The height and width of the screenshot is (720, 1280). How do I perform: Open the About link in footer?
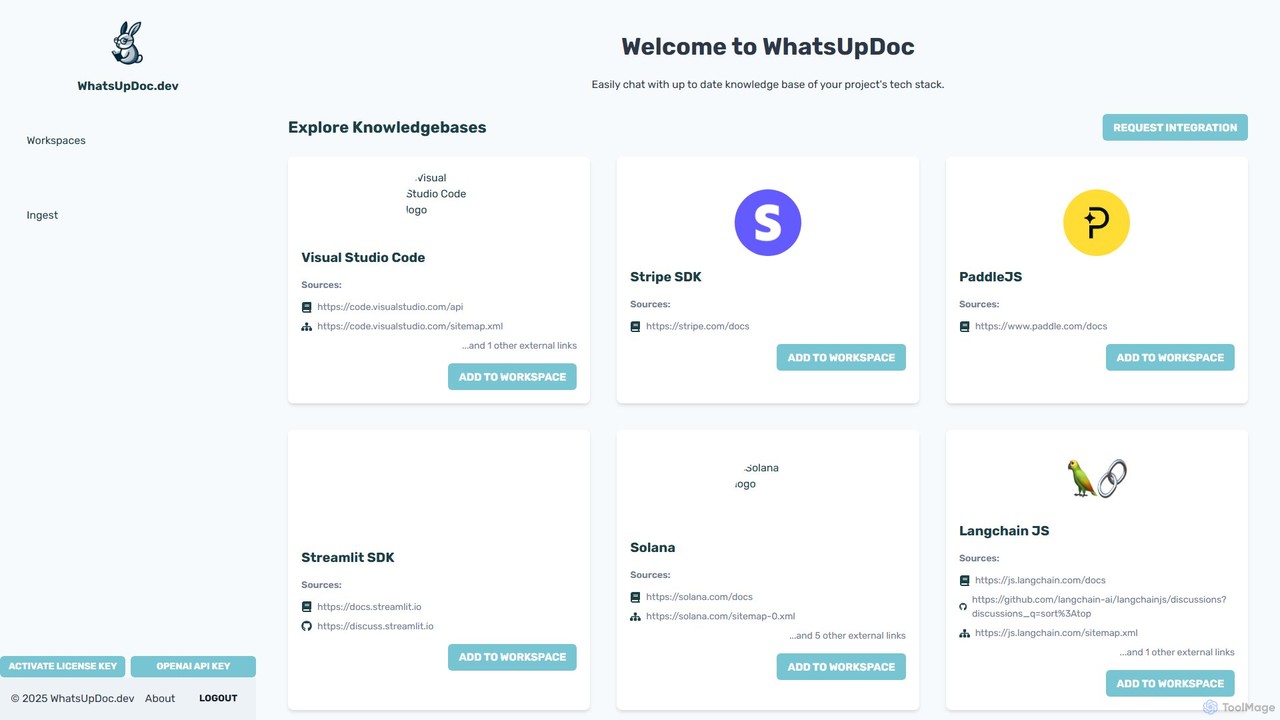coord(160,699)
